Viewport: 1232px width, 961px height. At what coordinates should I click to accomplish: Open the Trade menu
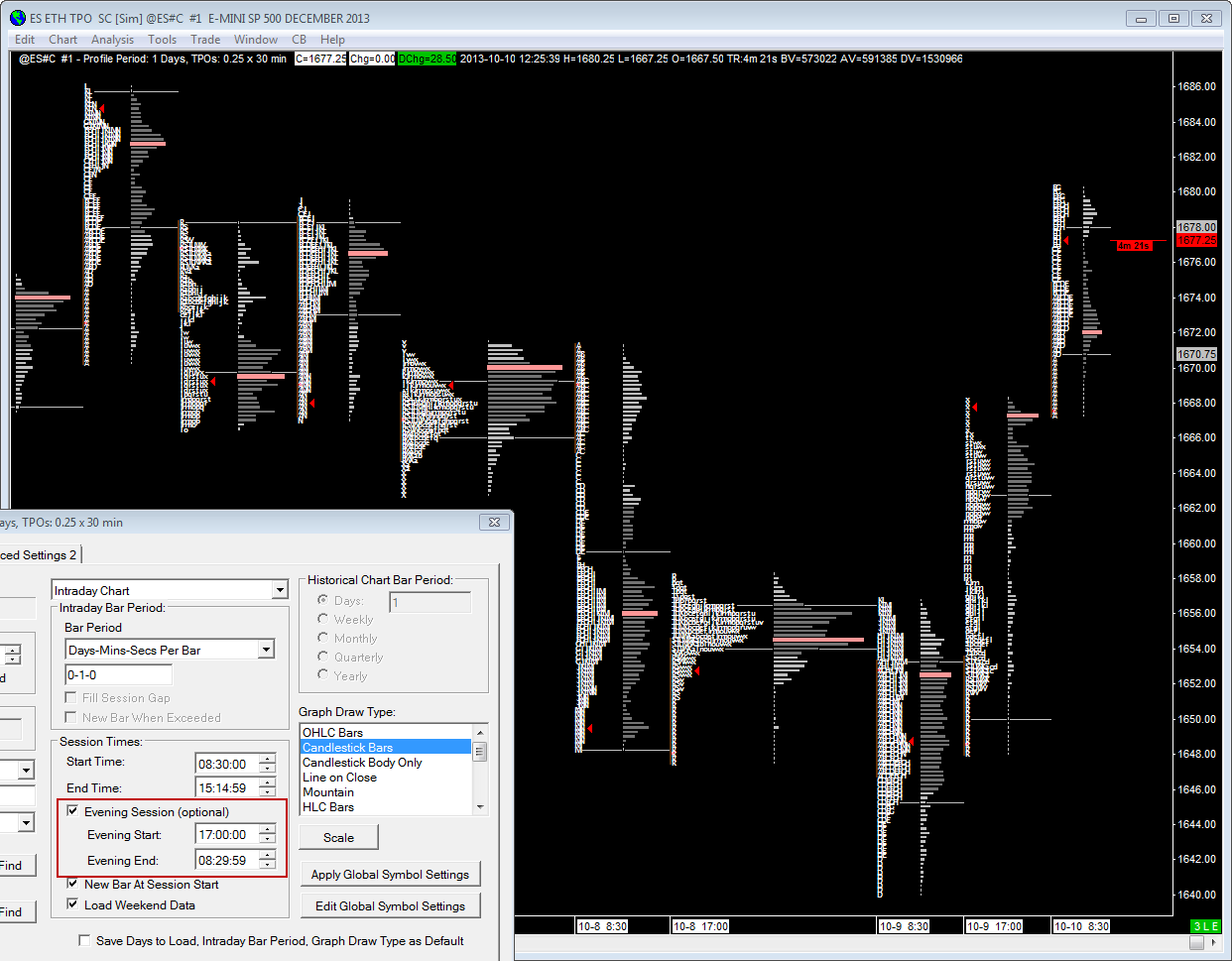click(x=205, y=40)
